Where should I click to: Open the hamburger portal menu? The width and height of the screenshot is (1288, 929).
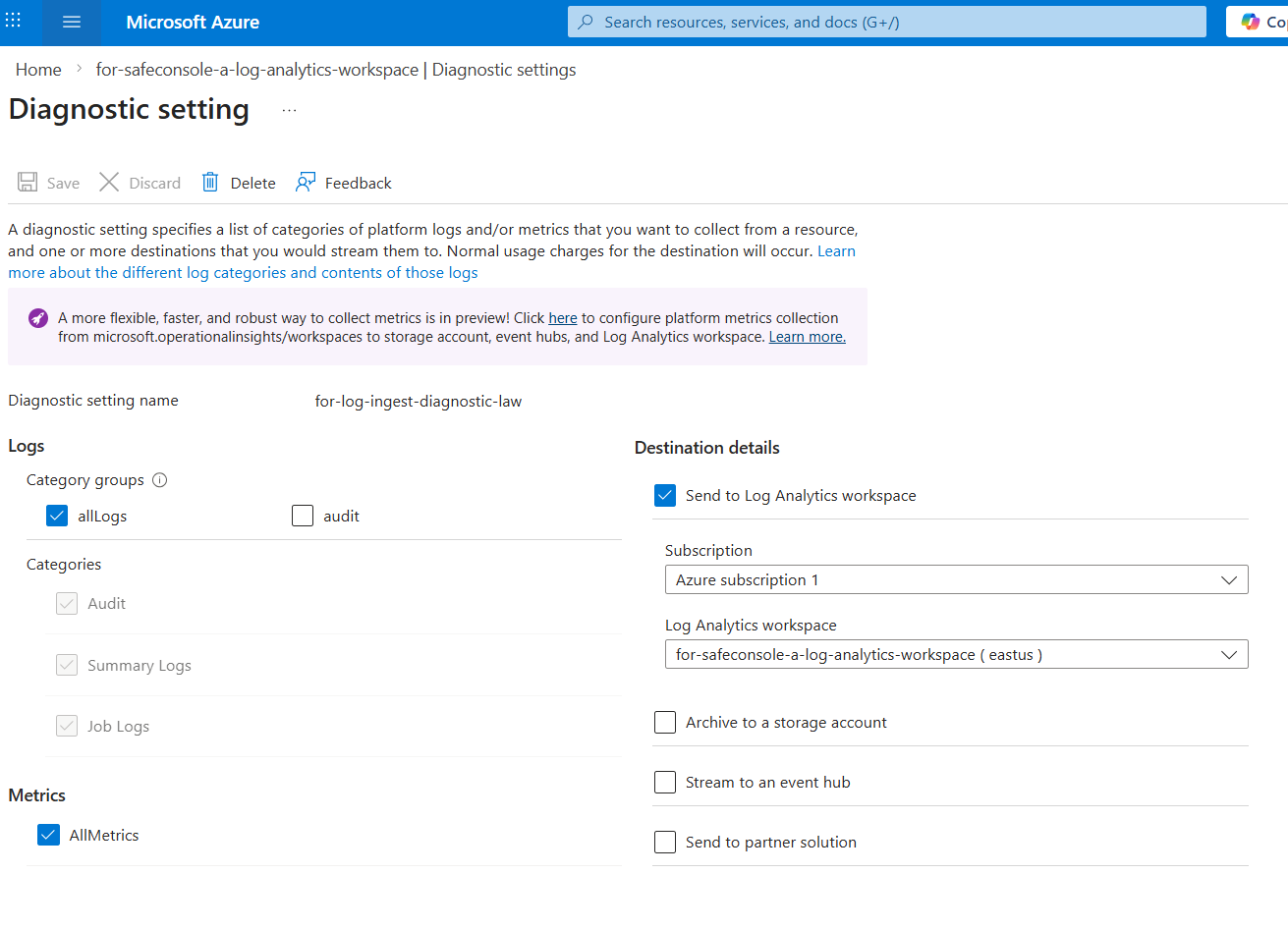click(72, 22)
